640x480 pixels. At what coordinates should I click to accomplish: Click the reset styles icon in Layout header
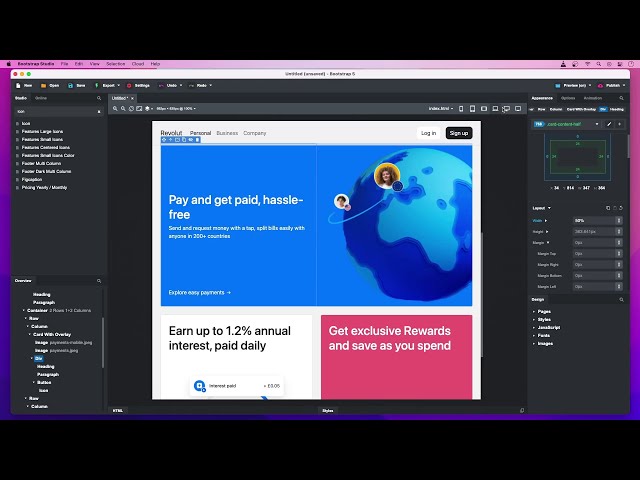(x=621, y=208)
